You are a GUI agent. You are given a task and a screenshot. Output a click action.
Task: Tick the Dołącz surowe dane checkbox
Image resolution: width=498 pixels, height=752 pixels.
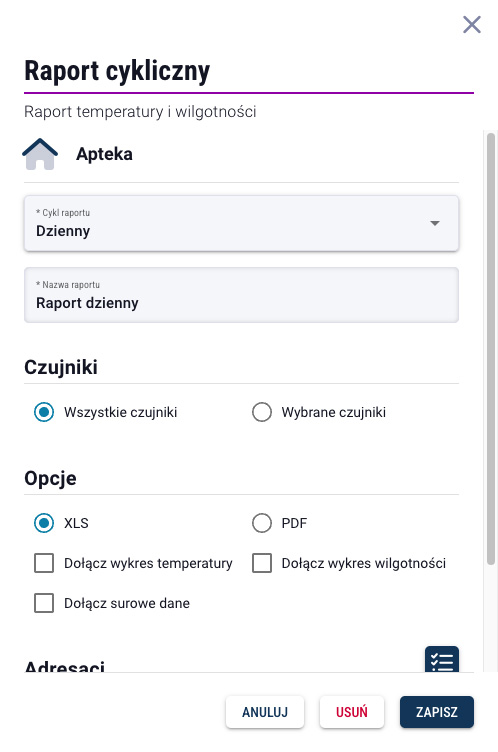click(44, 603)
